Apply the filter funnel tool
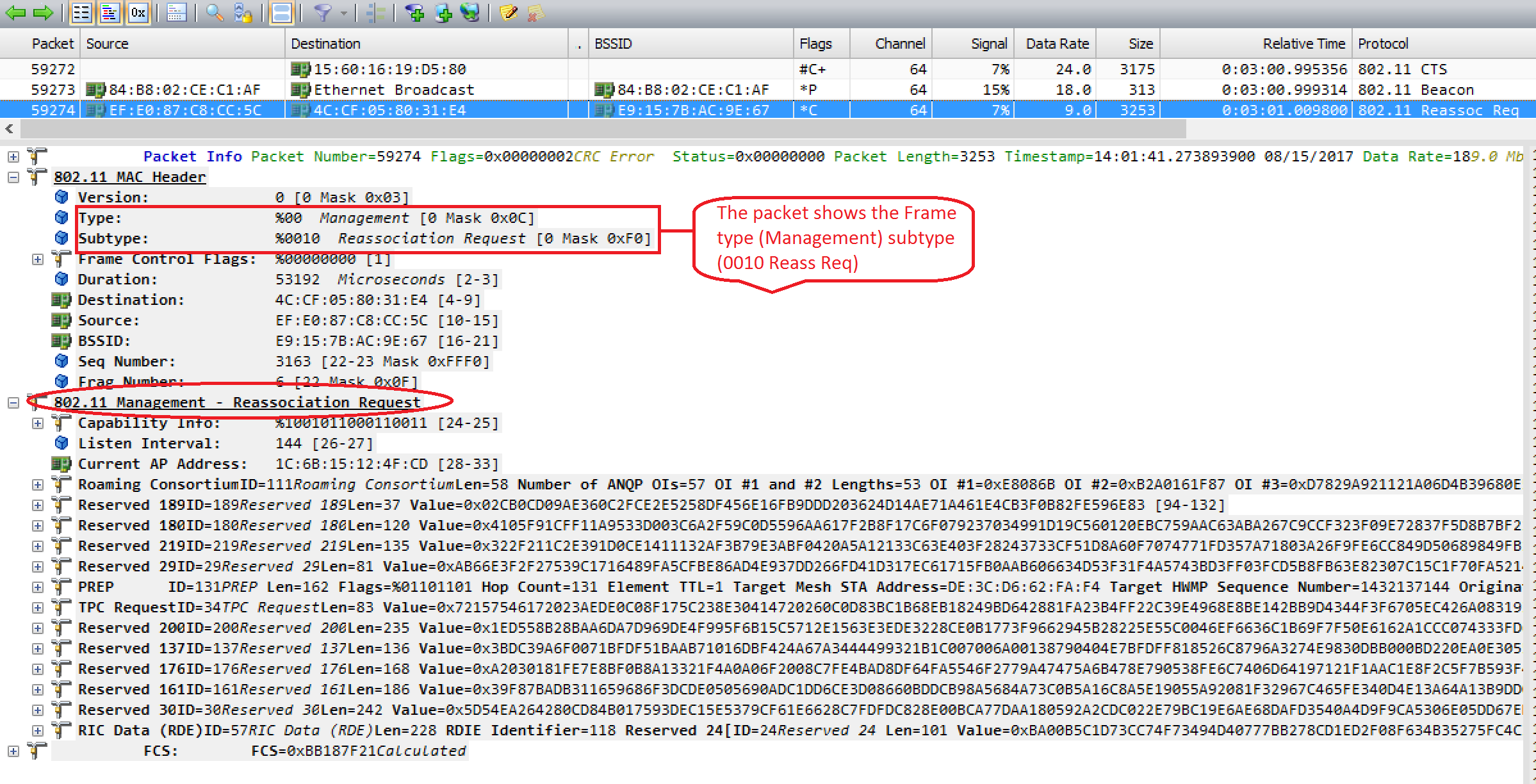This screenshot has width=1536, height=784. coord(324,12)
